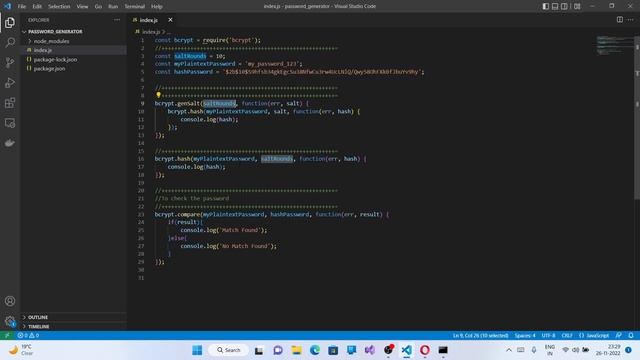Open Explorer Views and More Actions ellipsis
The image size is (640, 360).
pyautogui.click(x=117, y=20)
